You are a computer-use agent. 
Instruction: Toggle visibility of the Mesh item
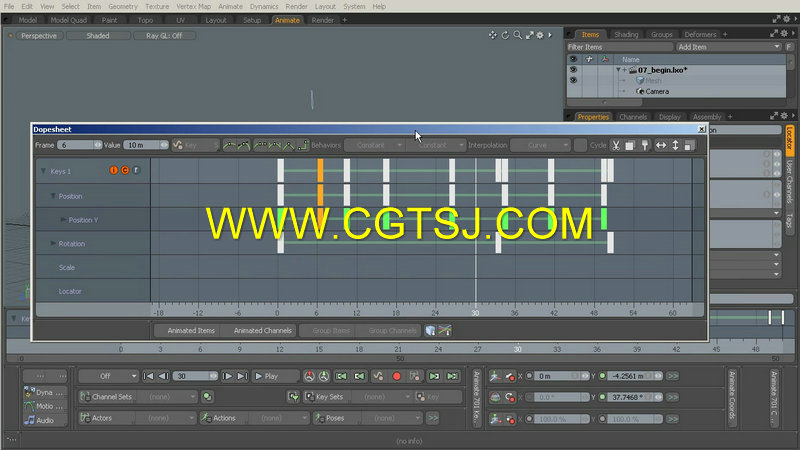573,81
